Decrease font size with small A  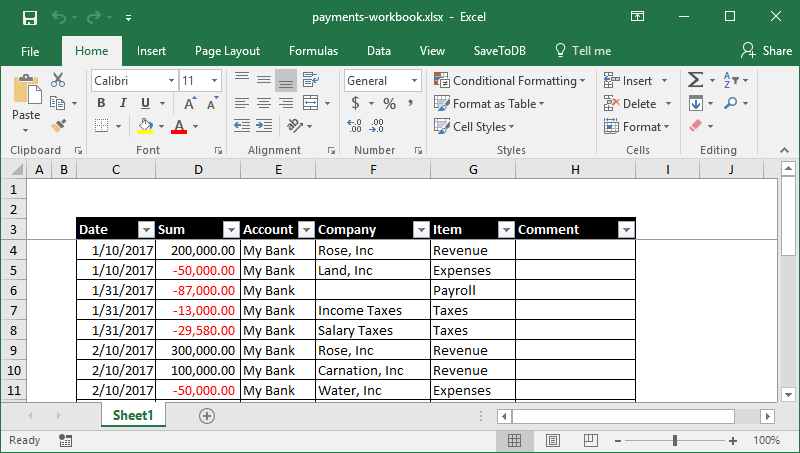[212, 104]
